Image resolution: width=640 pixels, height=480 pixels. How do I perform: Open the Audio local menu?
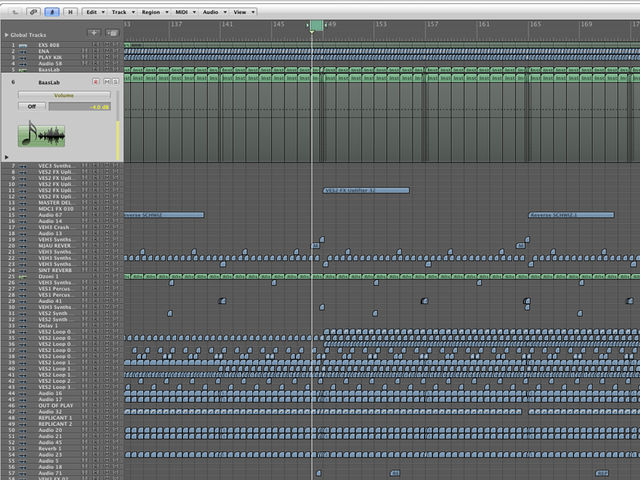tap(214, 12)
